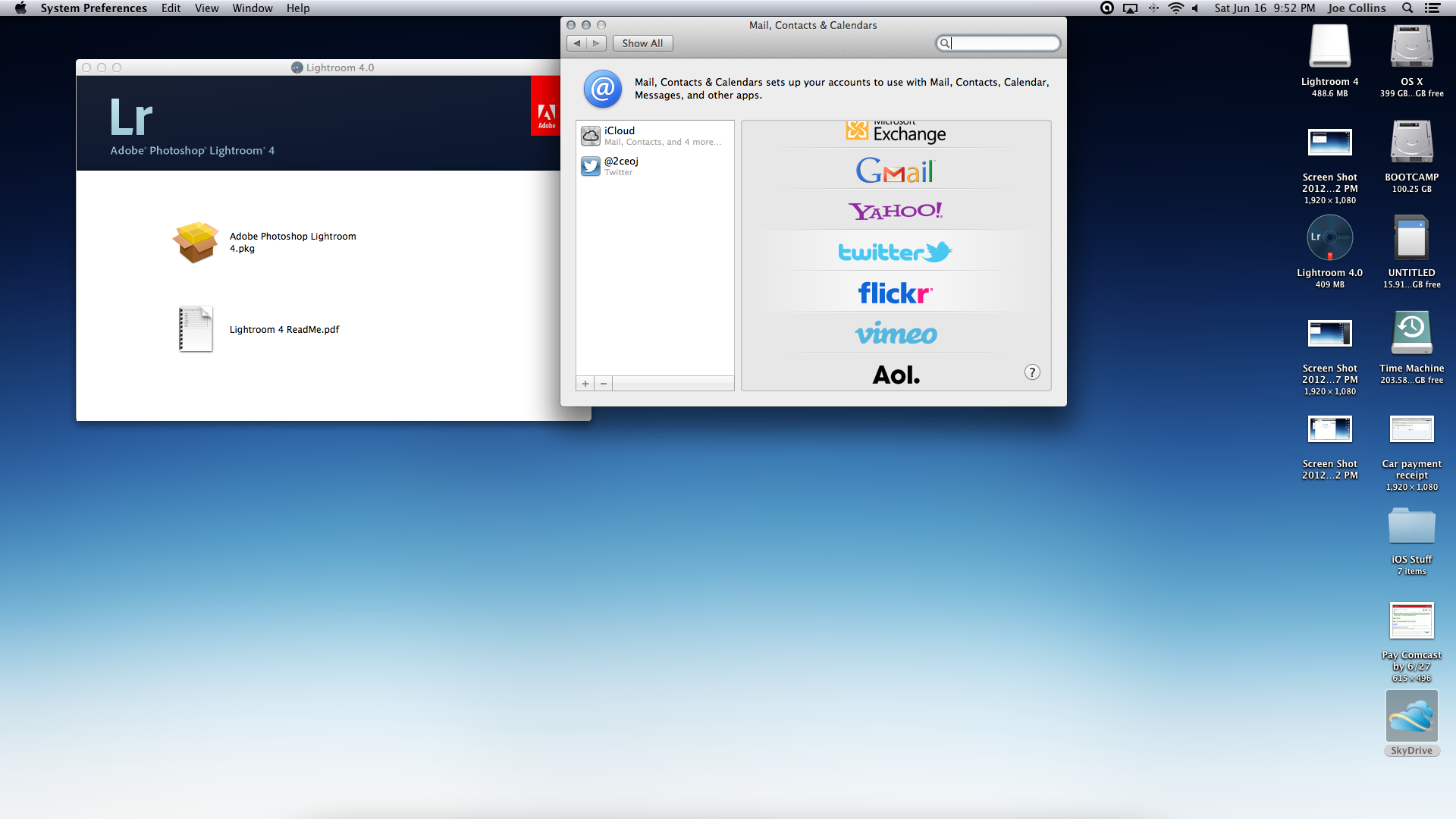Screen dimensions: 1456x819
Task: Select the Time Machine drive icon
Action: point(1411,333)
